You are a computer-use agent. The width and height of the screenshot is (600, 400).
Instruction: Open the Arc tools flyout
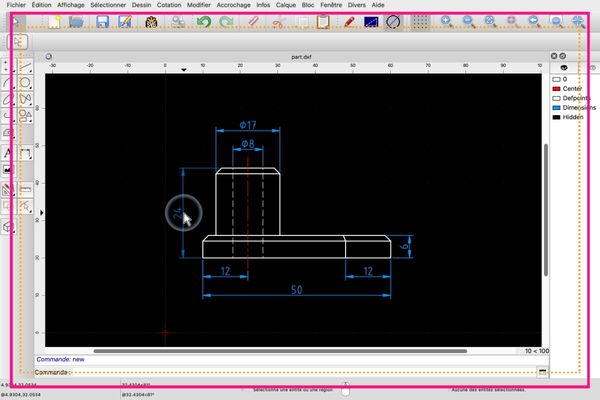pos(8,82)
